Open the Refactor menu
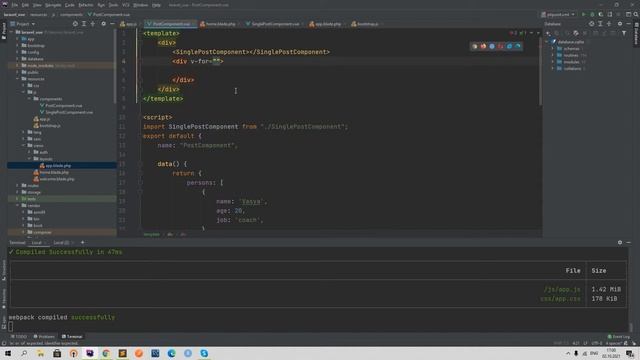 (x=85, y=5)
